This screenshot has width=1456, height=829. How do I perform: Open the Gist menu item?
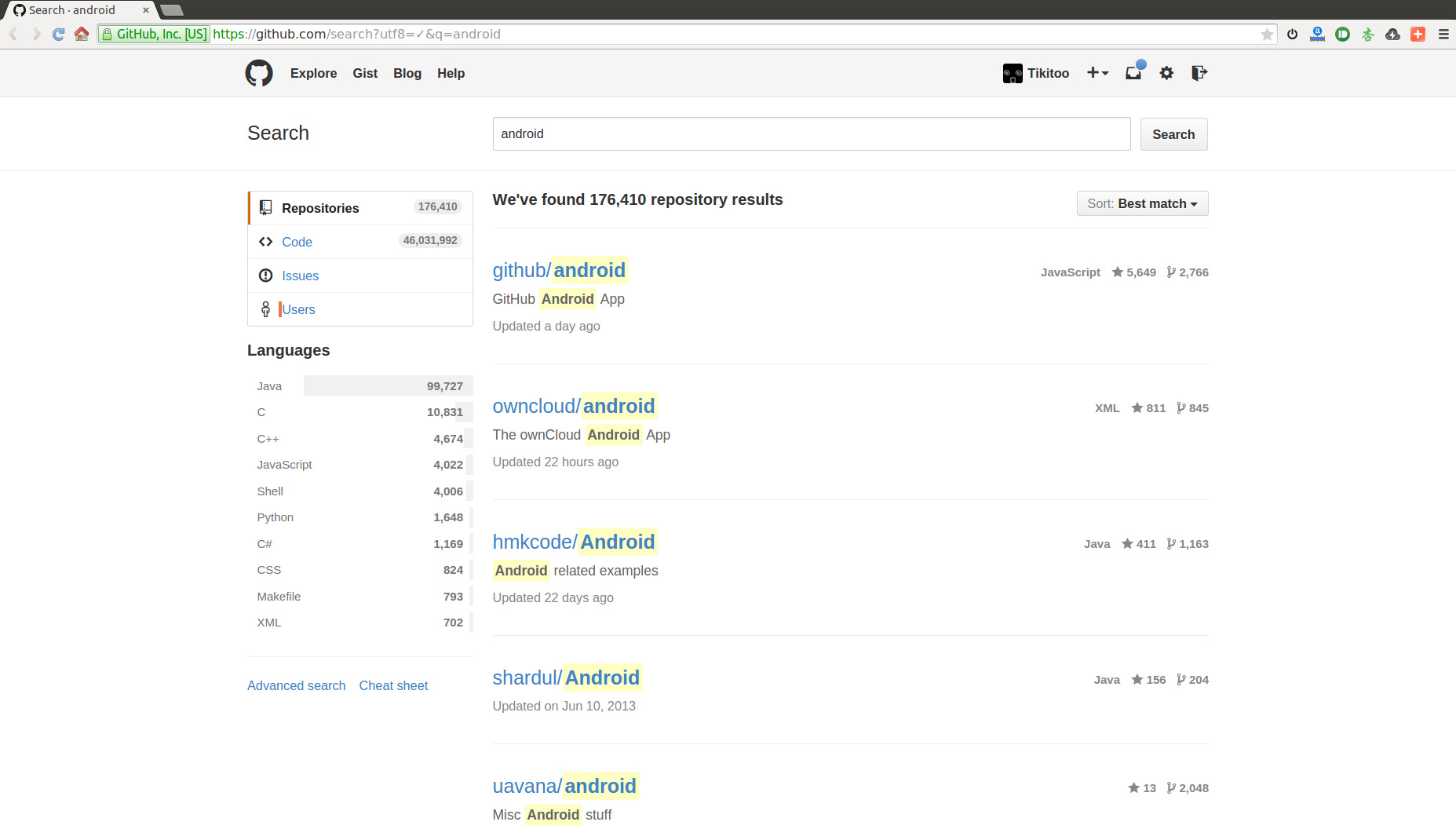[x=365, y=73]
